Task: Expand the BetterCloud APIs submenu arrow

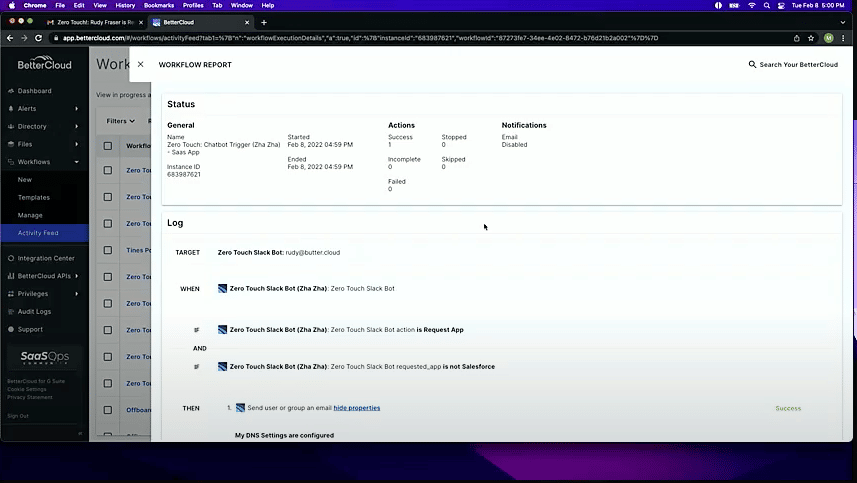Action: [77, 276]
